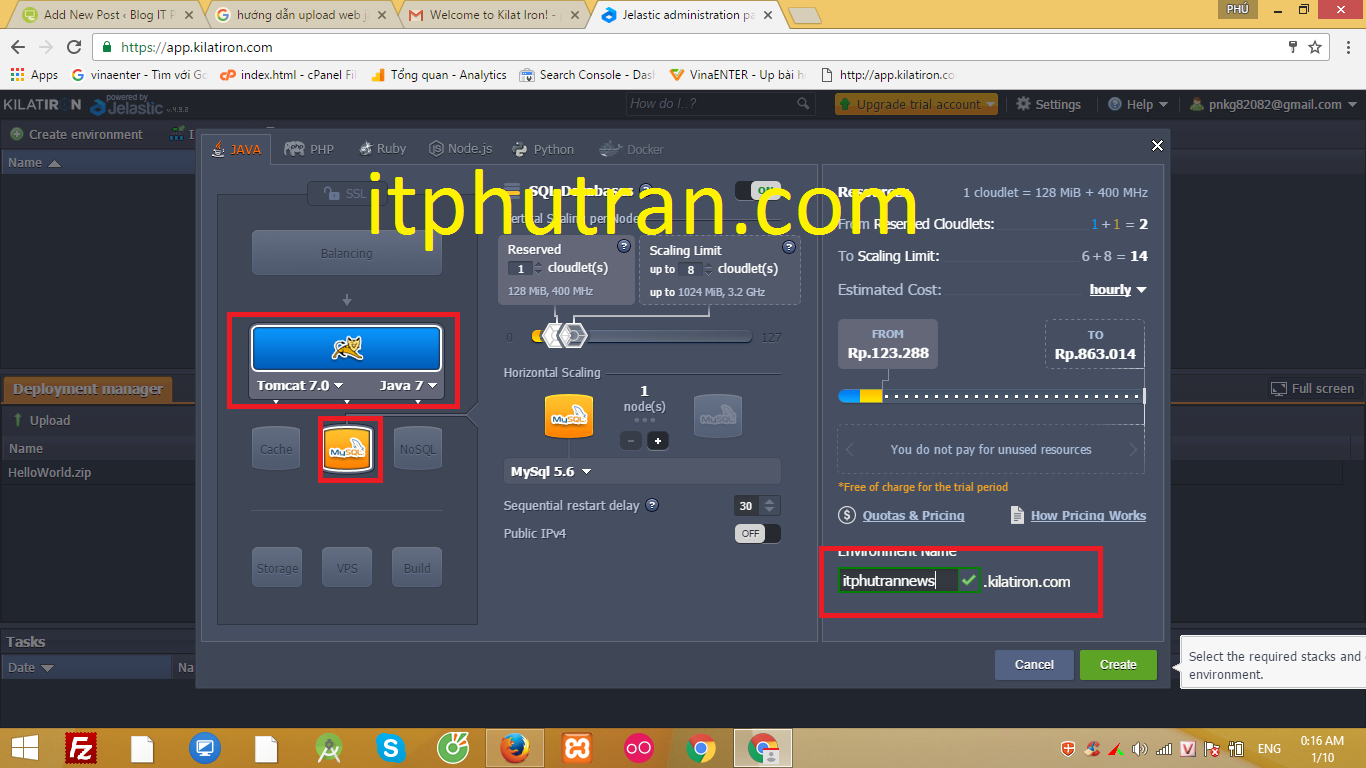Image resolution: width=1366 pixels, height=768 pixels.
Task: Click the How do I search field
Action: pyautogui.click(x=711, y=104)
